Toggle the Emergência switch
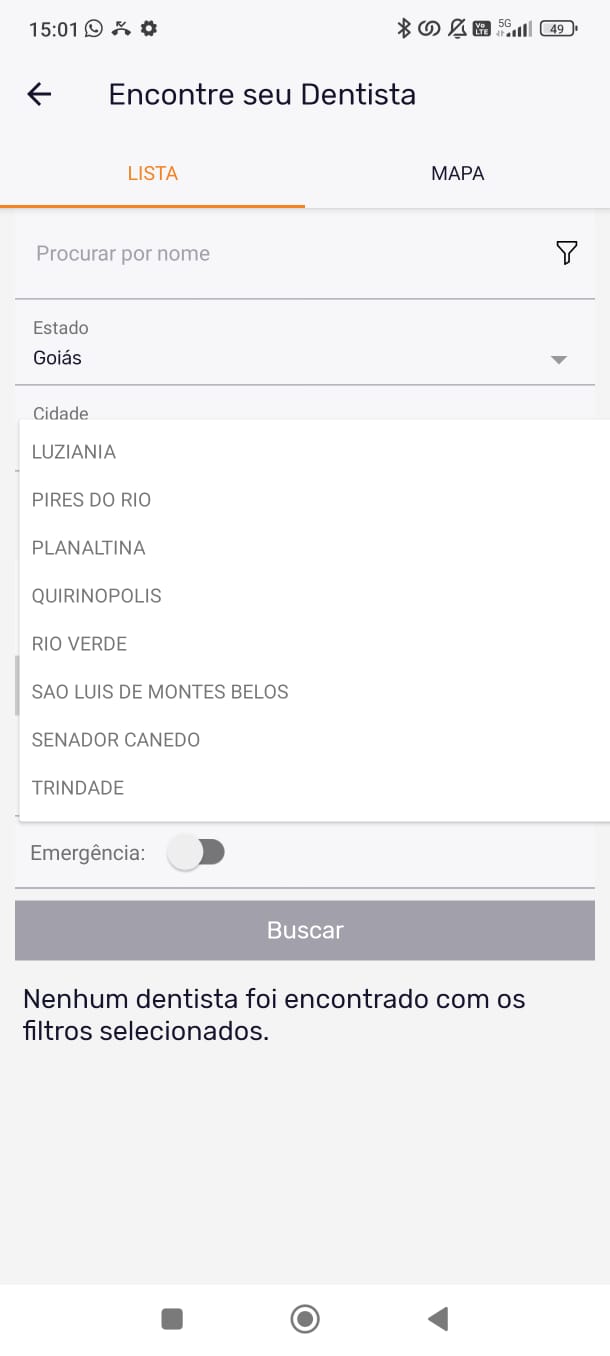 click(198, 853)
